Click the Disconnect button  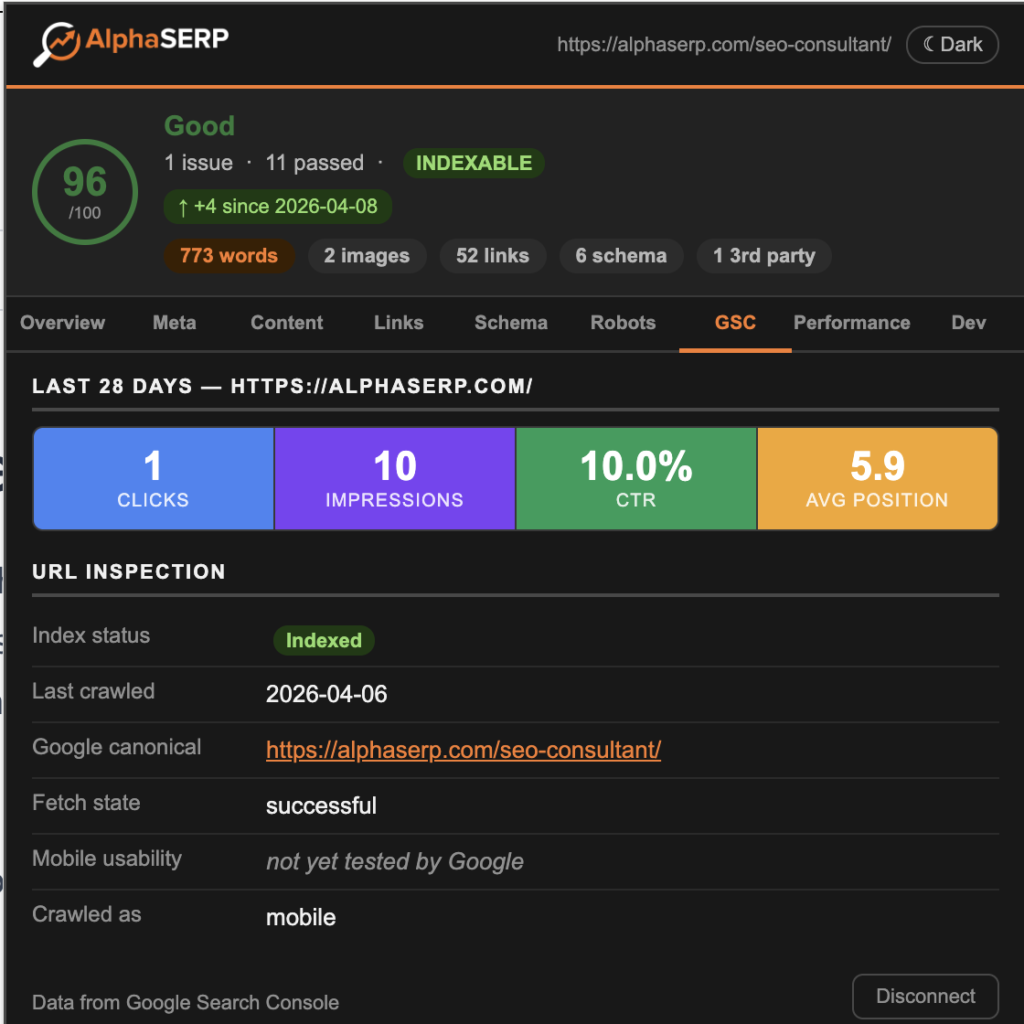(925, 996)
